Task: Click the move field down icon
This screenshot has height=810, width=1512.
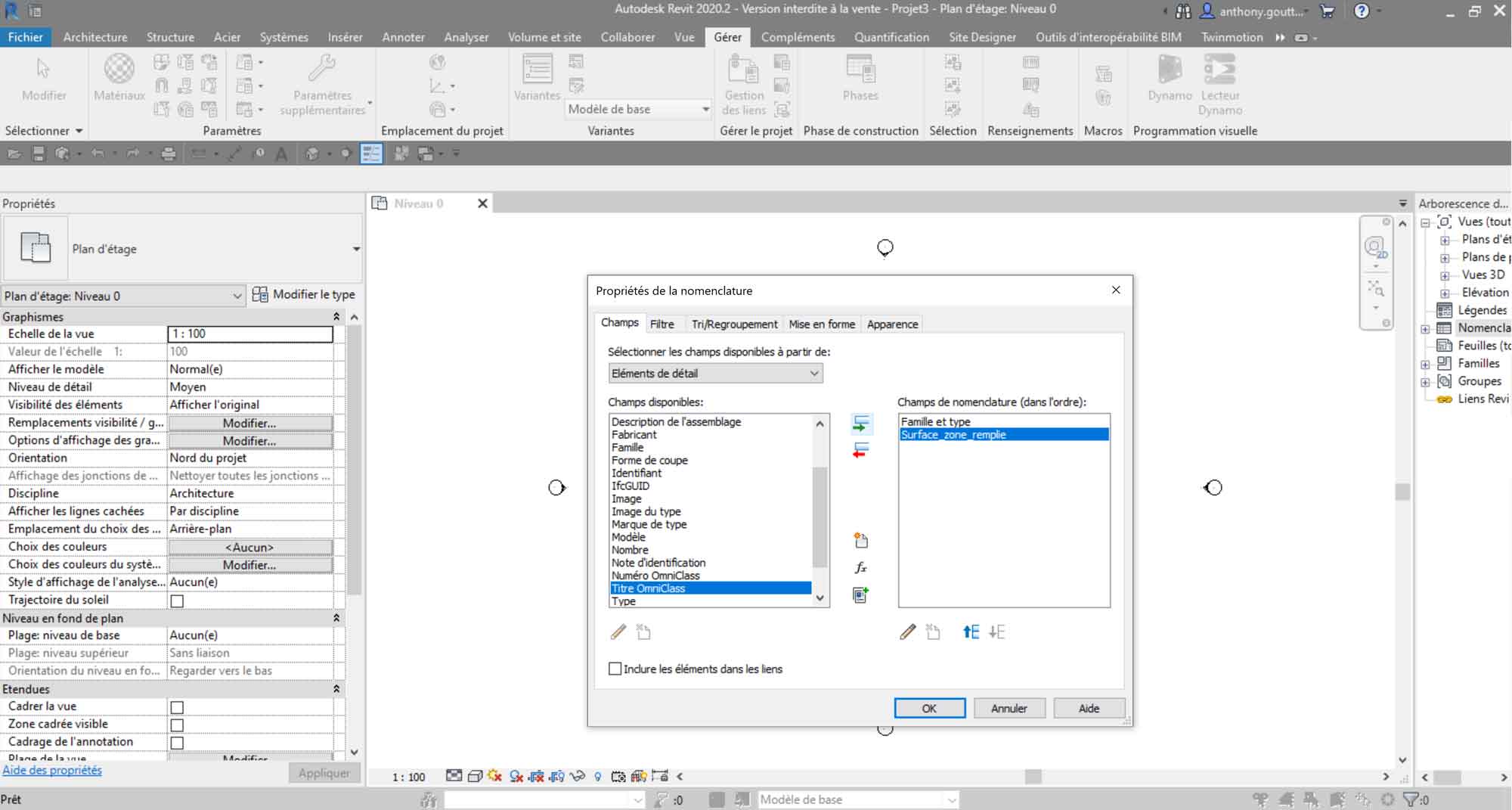Action: 997,632
